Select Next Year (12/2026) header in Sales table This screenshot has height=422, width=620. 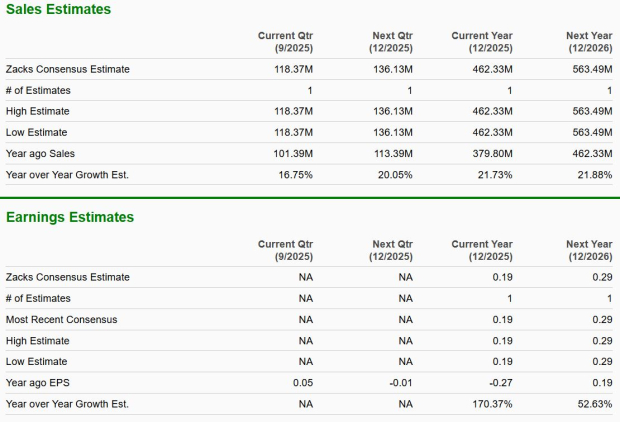[x=589, y=41]
